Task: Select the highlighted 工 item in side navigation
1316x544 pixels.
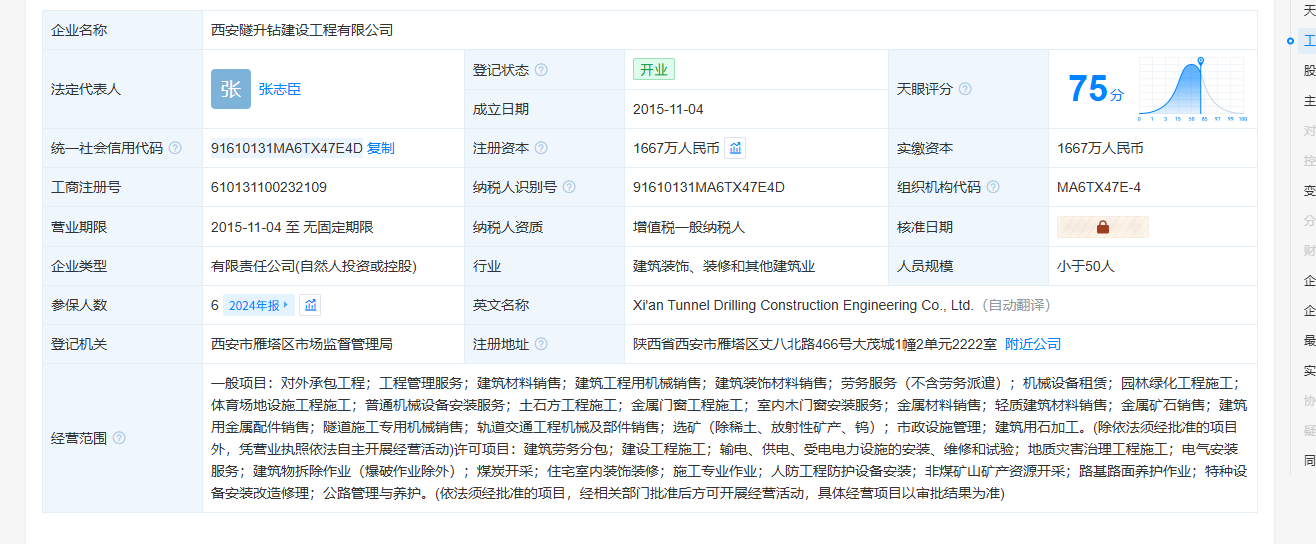Action: point(1309,41)
